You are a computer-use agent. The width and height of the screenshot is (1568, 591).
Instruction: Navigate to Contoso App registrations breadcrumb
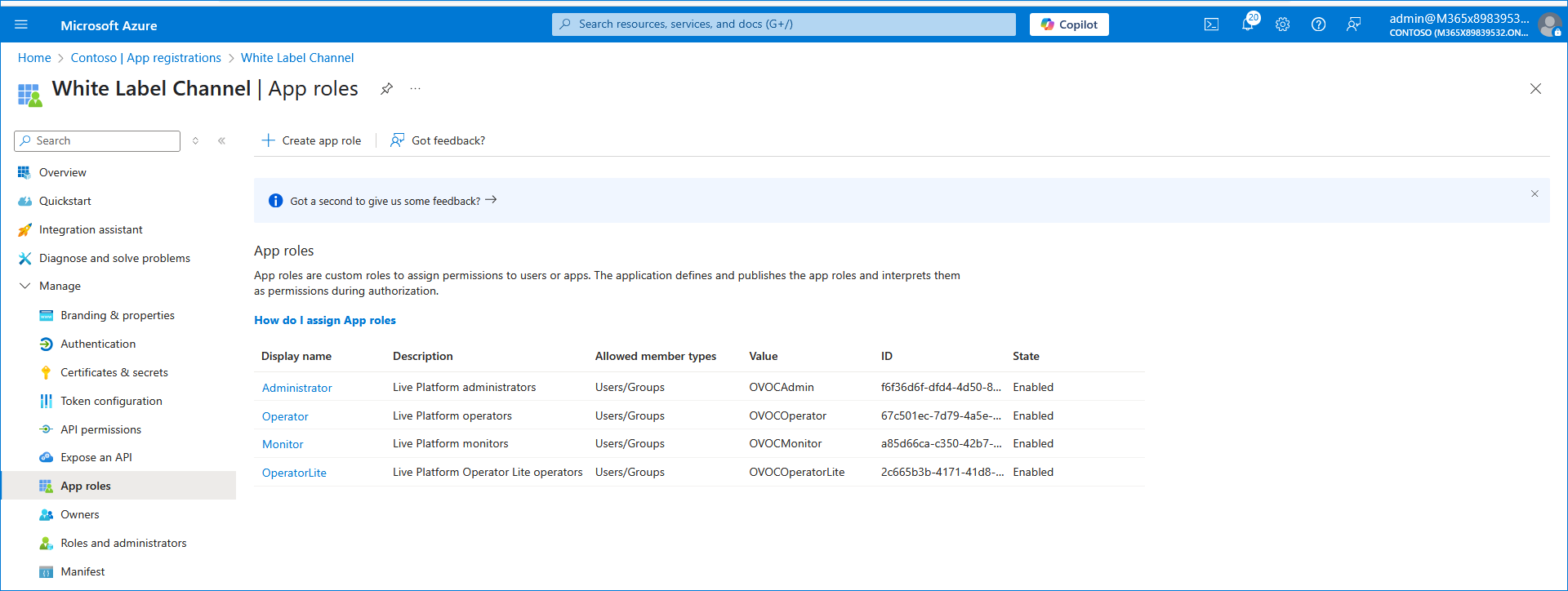click(145, 58)
